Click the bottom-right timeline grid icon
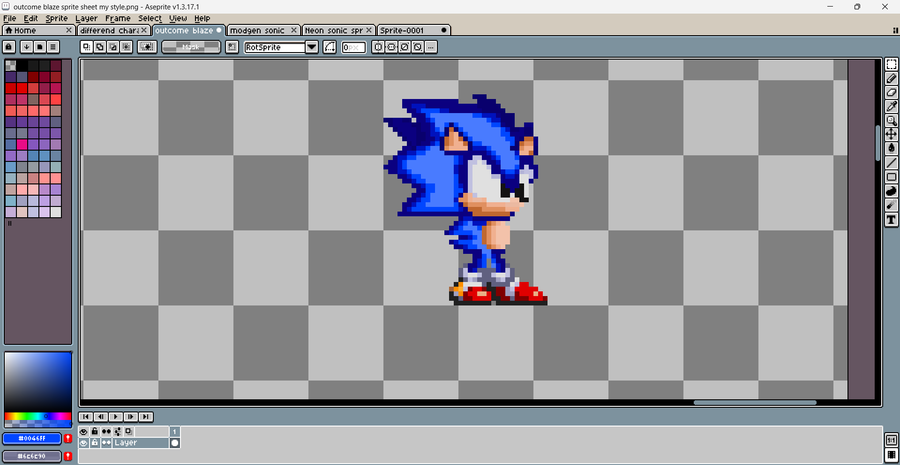 coord(891,455)
